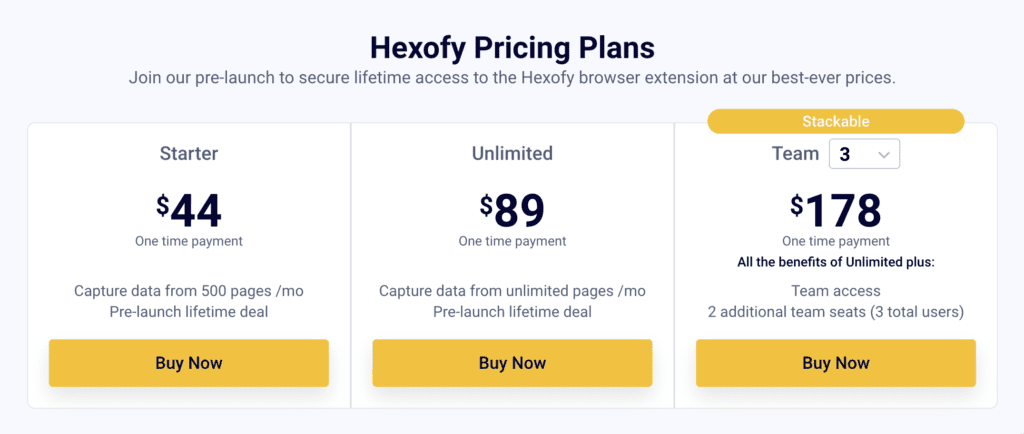Click Buy Now under the Starter plan

(x=189, y=363)
